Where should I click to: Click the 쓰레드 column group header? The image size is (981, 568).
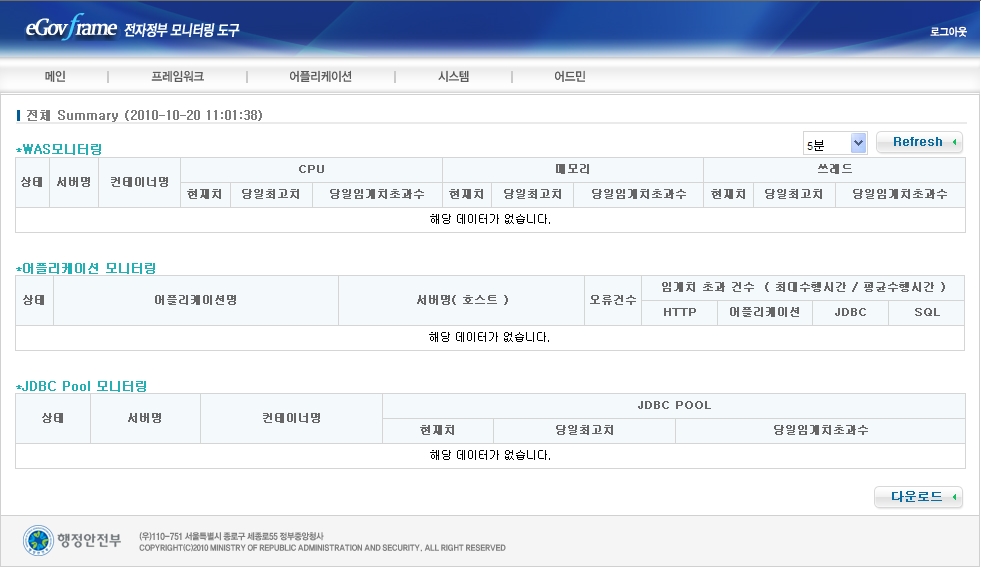point(834,170)
